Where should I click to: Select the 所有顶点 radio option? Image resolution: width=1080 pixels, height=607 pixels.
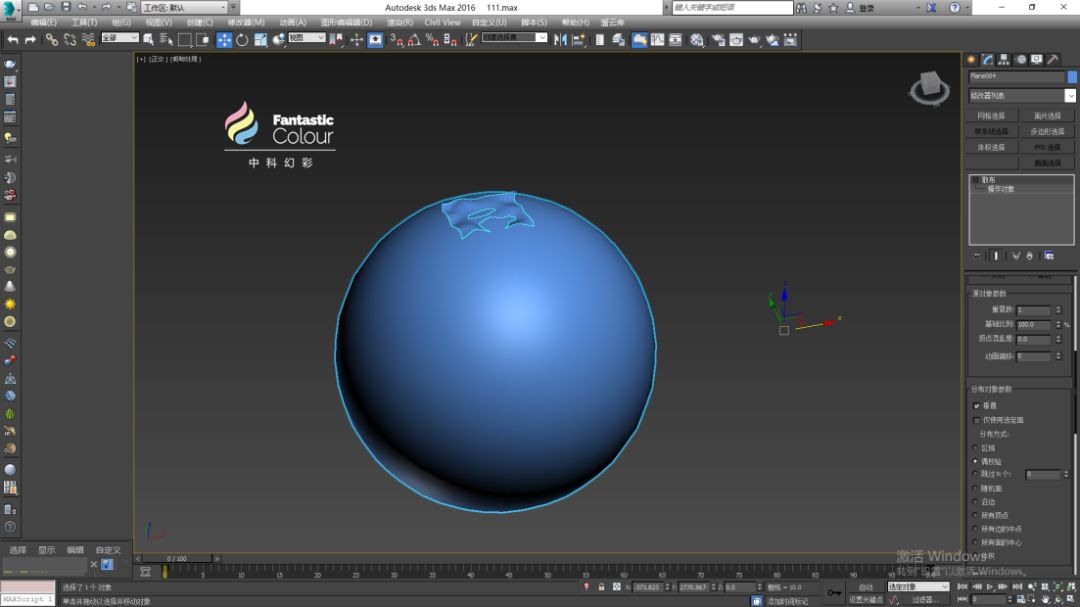click(977, 515)
